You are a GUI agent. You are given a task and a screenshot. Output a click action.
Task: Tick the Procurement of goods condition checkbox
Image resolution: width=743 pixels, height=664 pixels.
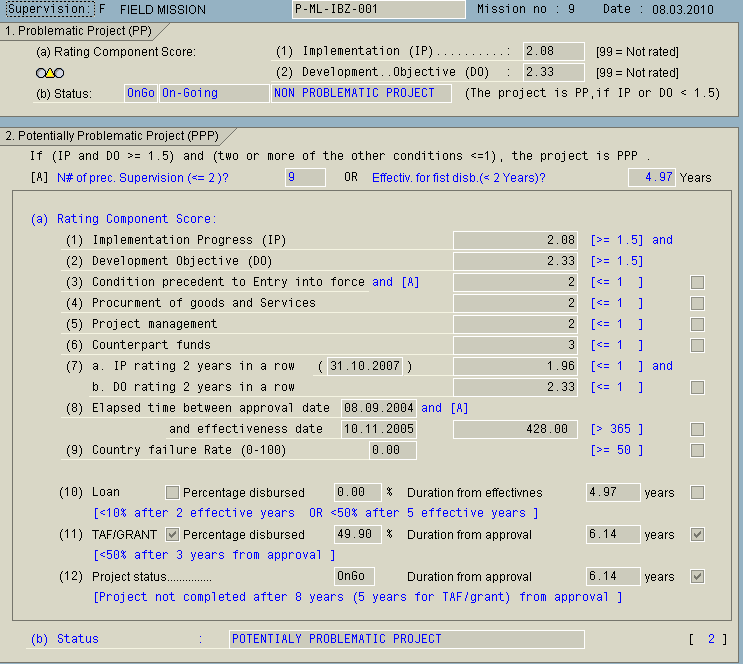click(x=697, y=303)
